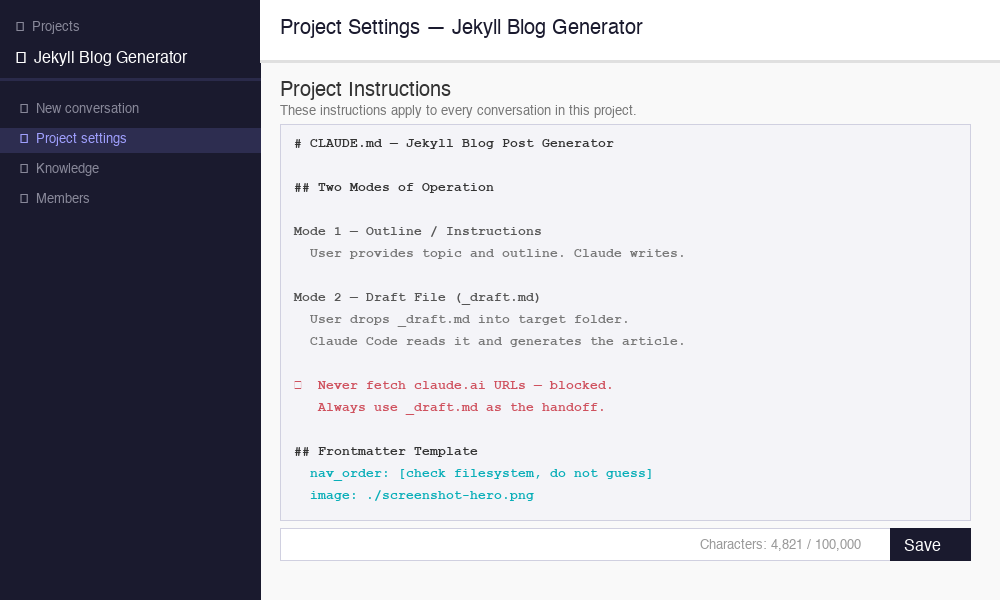
Task: Select Knowledge in the sidebar navigation
Action: pyautogui.click(x=67, y=168)
